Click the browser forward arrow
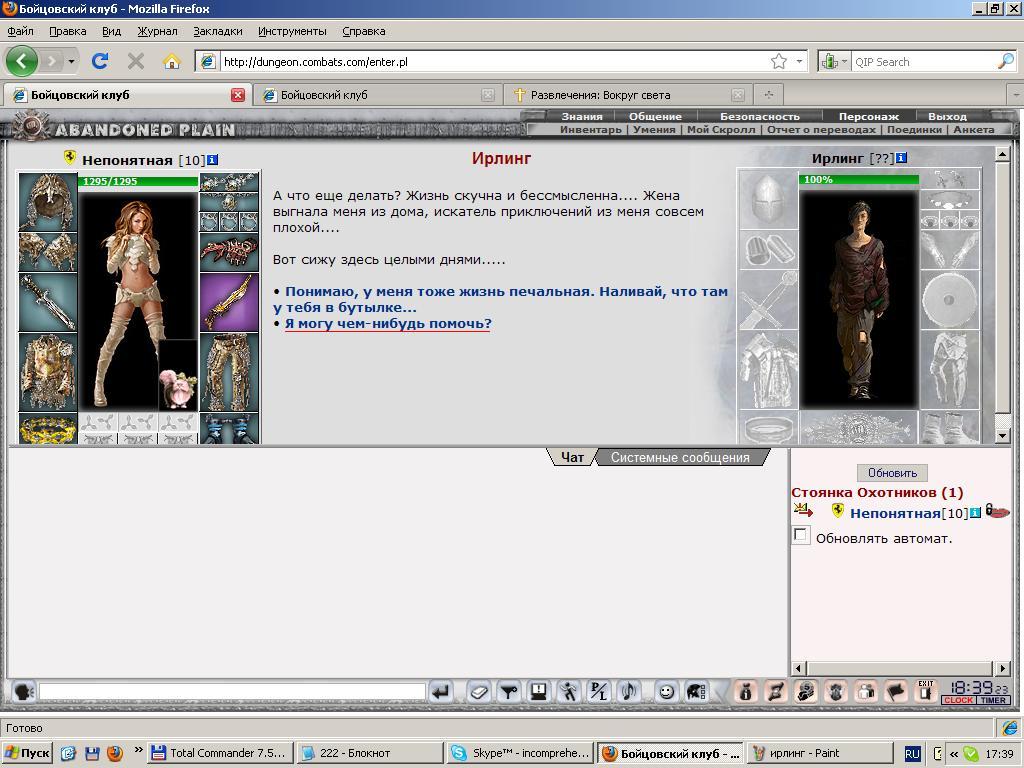 pos(52,61)
